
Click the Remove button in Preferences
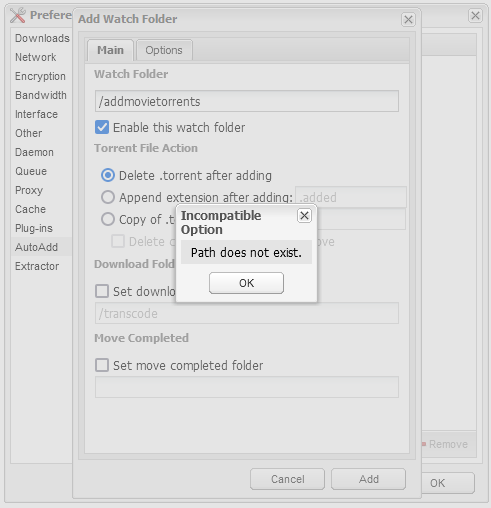[445, 444]
